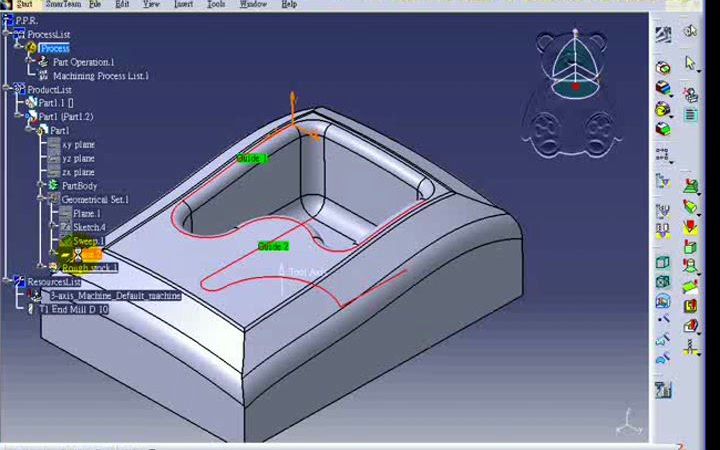
Task: Open the Window menu
Action: [253, 4]
